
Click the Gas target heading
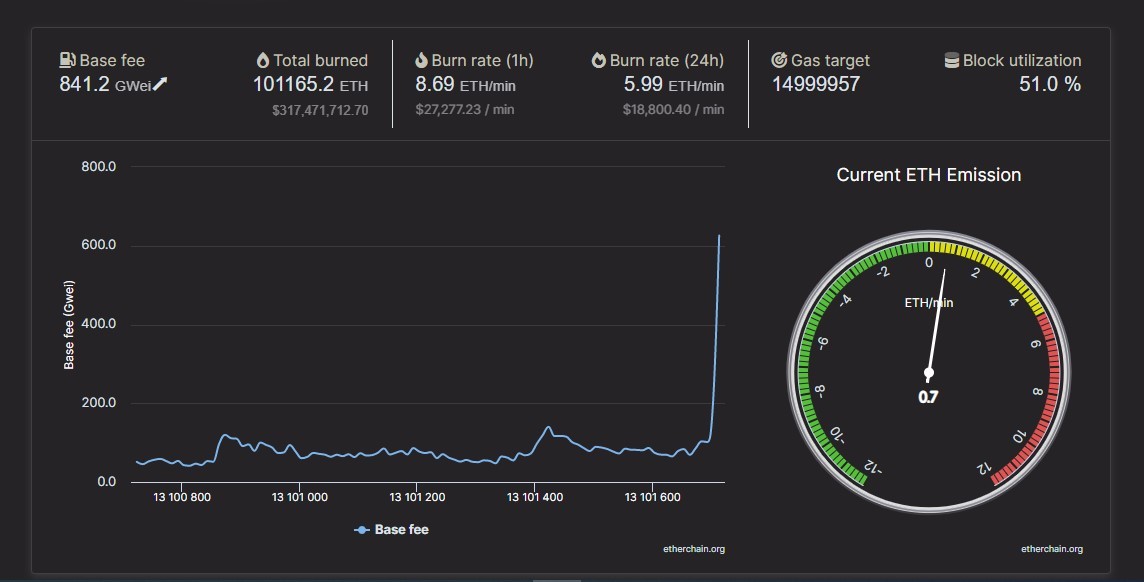pyautogui.click(x=830, y=61)
